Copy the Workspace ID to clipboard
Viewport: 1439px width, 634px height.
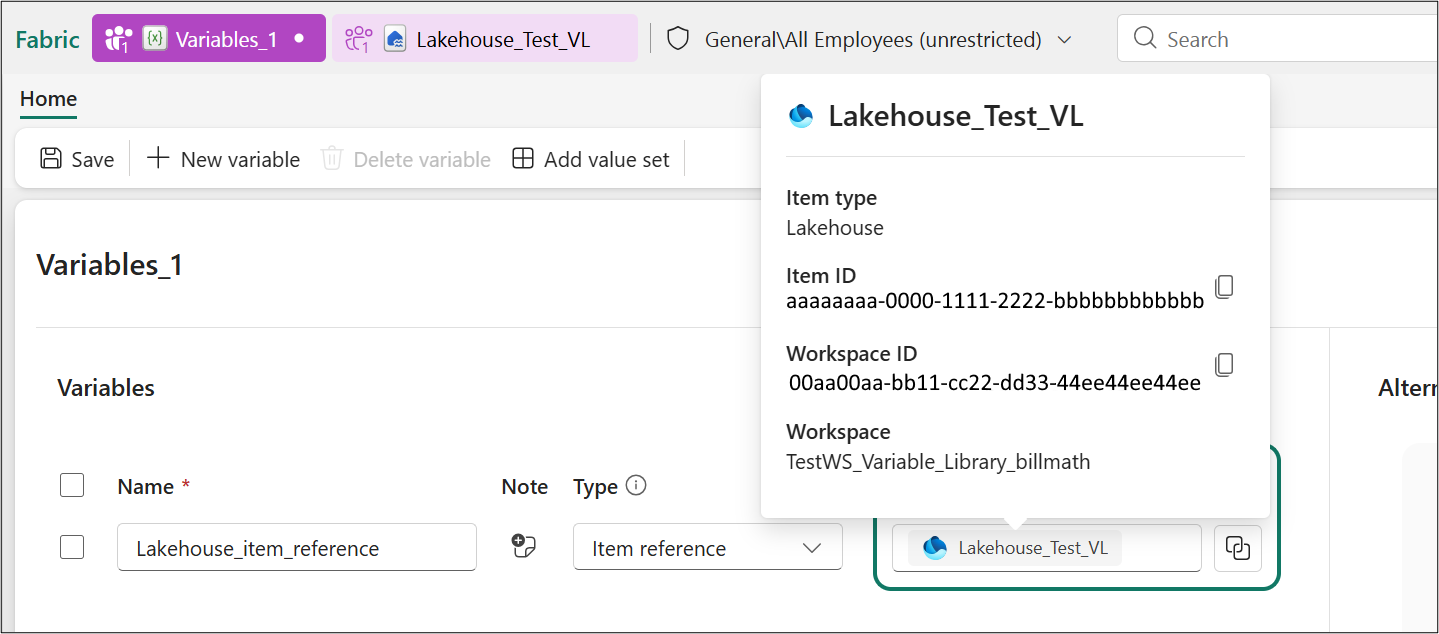[x=1224, y=365]
